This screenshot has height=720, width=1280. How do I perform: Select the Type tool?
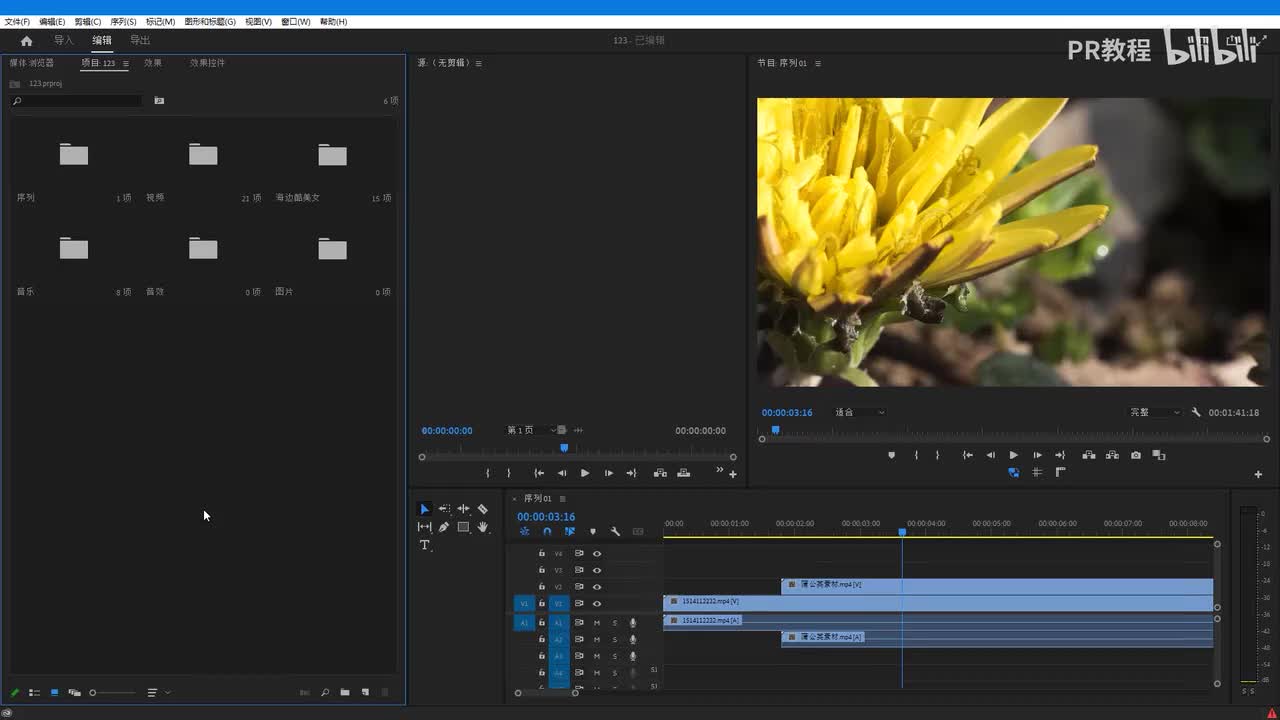[x=424, y=545]
